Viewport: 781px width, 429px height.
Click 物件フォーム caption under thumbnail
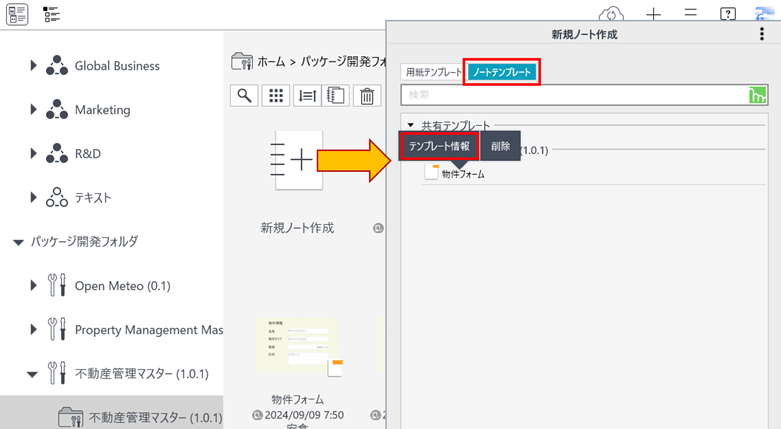298,399
